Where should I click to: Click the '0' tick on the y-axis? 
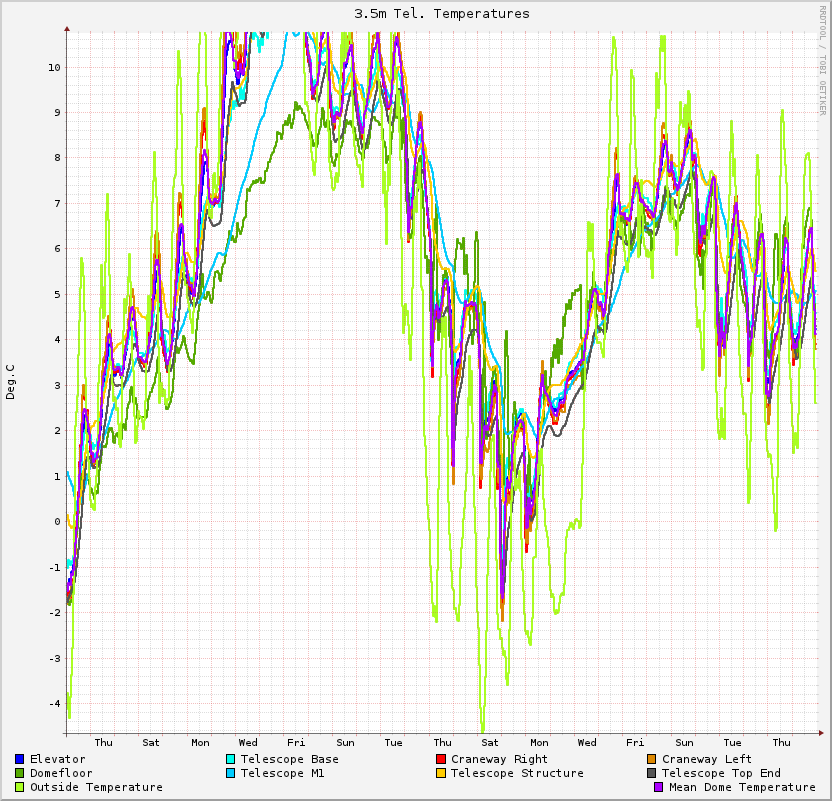[x=57, y=521]
